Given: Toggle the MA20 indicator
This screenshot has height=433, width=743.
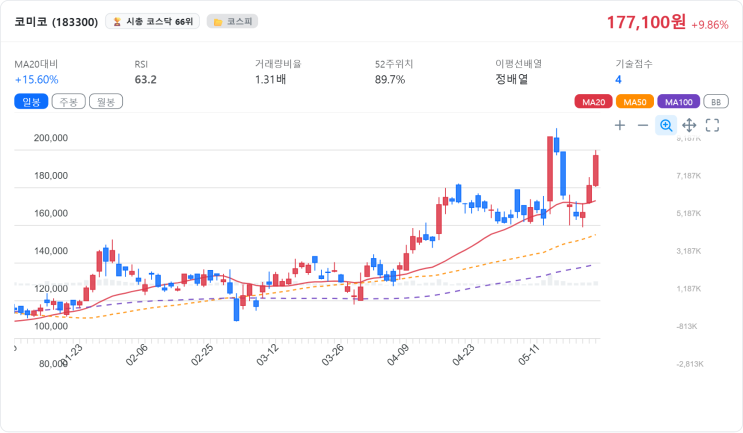Looking at the screenshot, I should coord(593,102).
